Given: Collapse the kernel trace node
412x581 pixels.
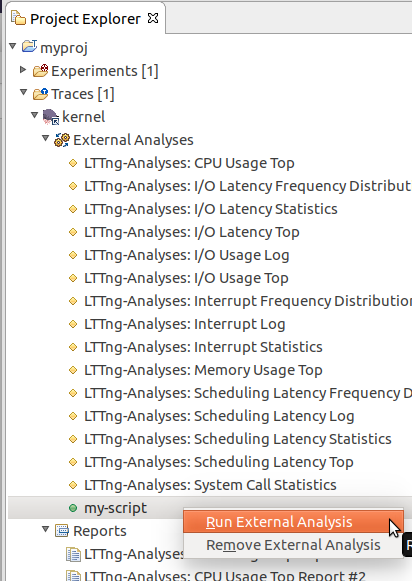Looking at the screenshot, I should 35,115.
